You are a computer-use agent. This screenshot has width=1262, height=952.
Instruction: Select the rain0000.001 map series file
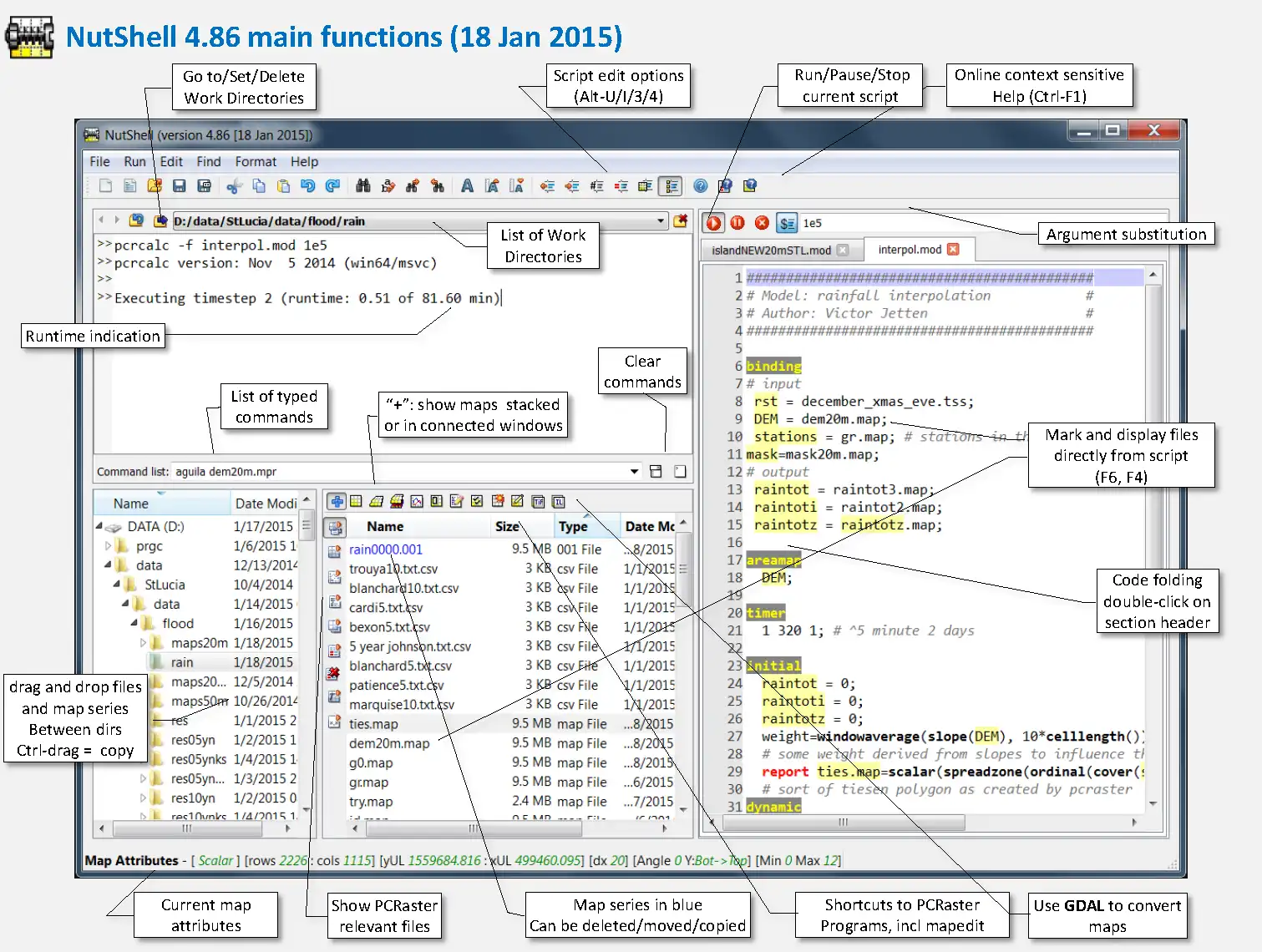[x=386, y=549]
